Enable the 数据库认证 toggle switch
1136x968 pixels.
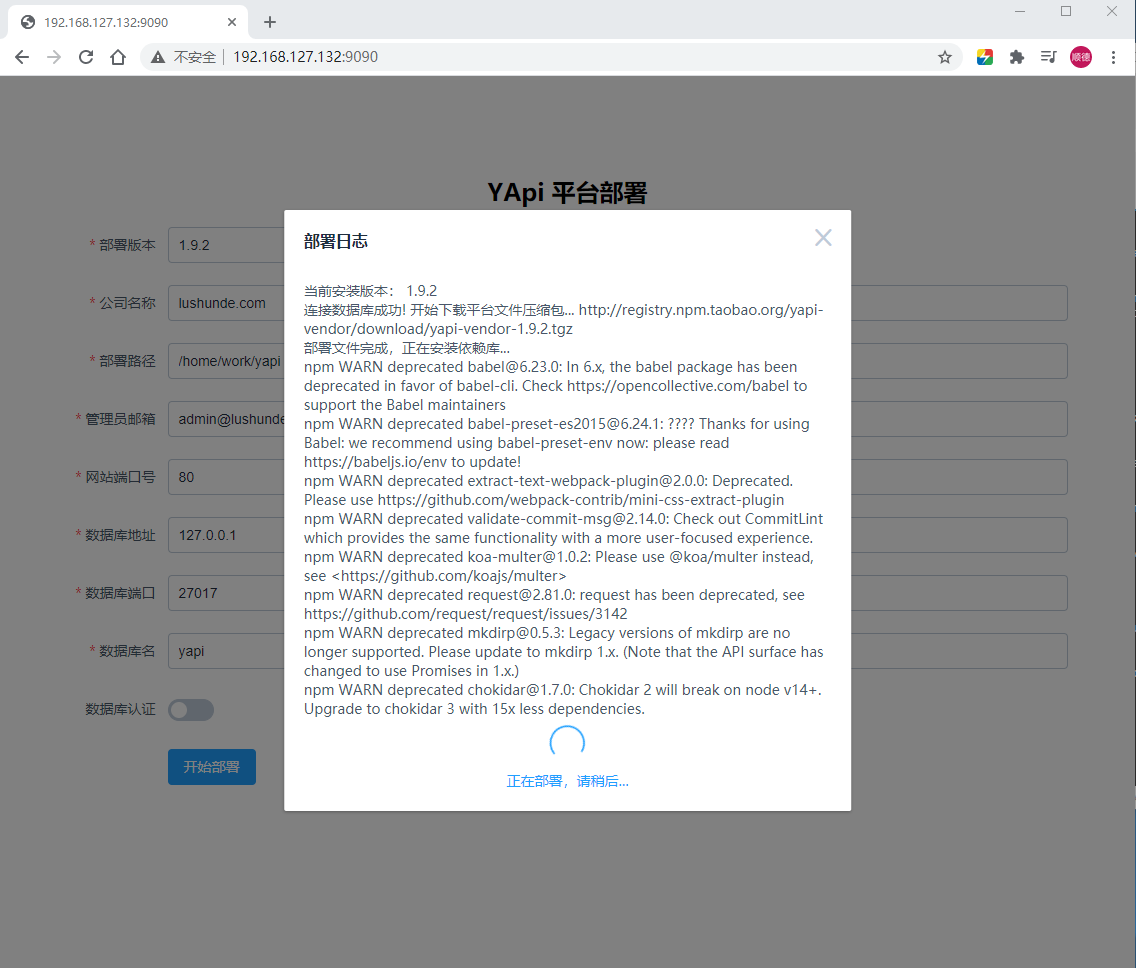click(x=190, y=710)
